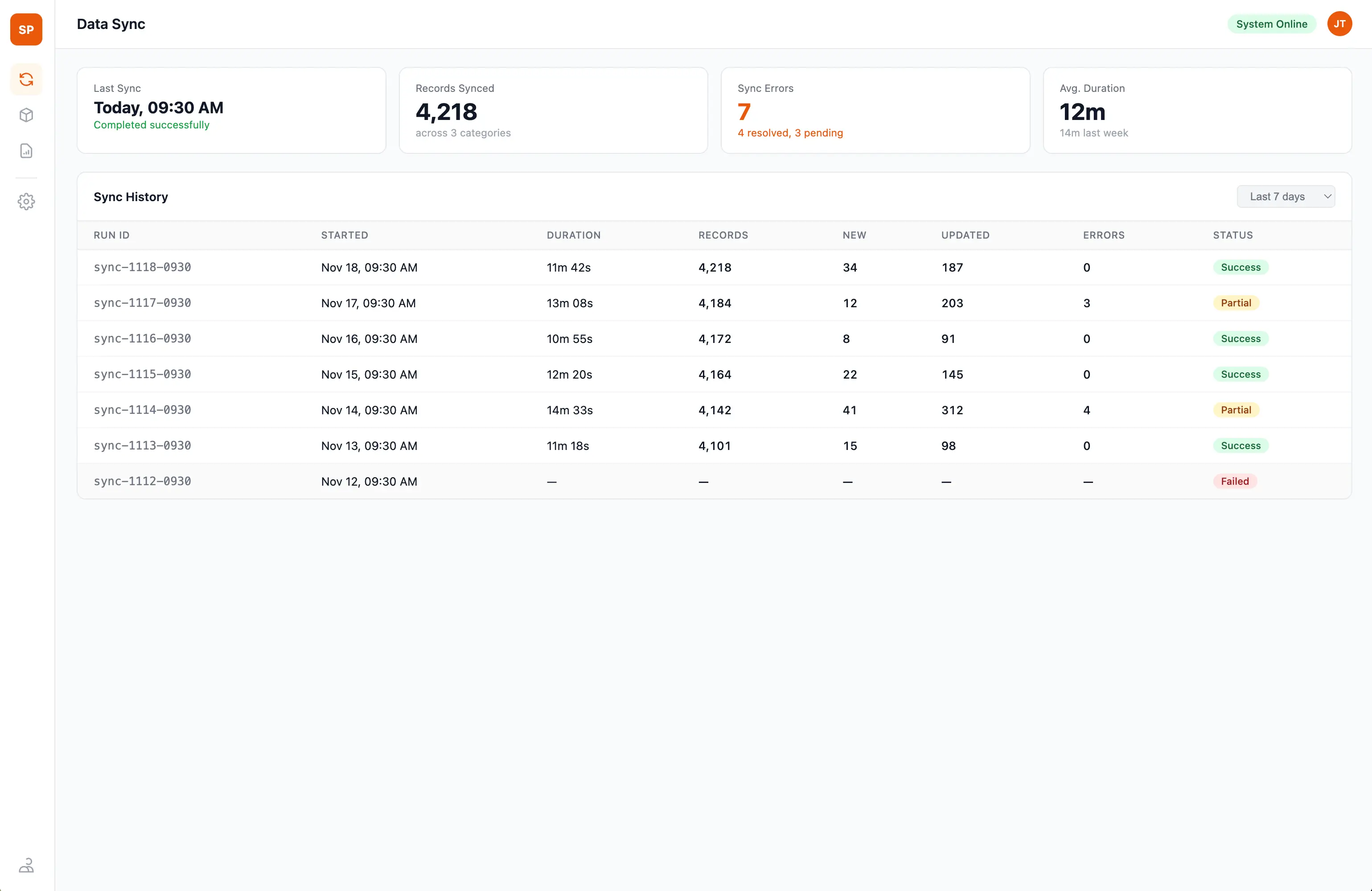Open run sync-1117-0930
Image resolution: width=1372 pixels, height=891 pixels.
pos(142,303)
